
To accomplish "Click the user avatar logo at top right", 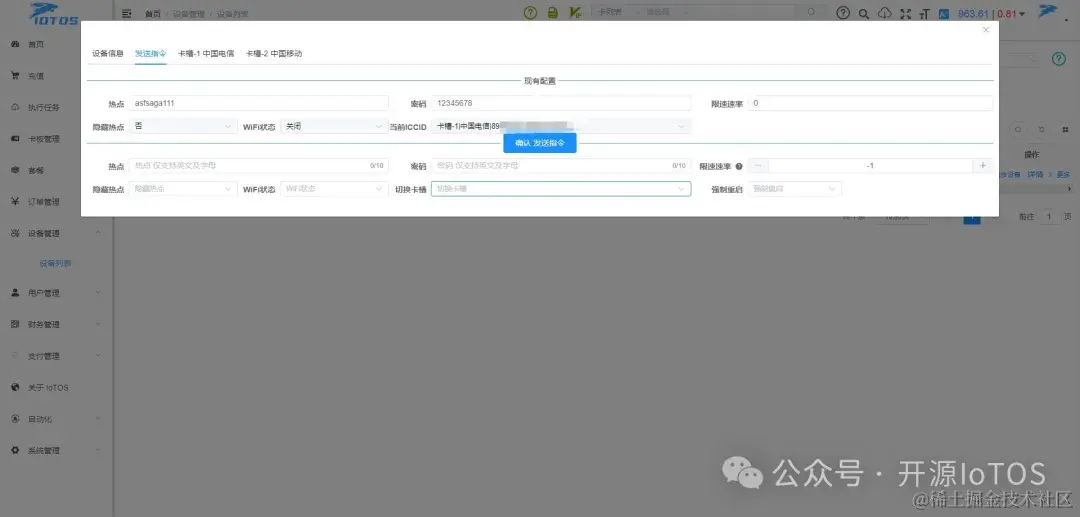I will coord(1048,12).
